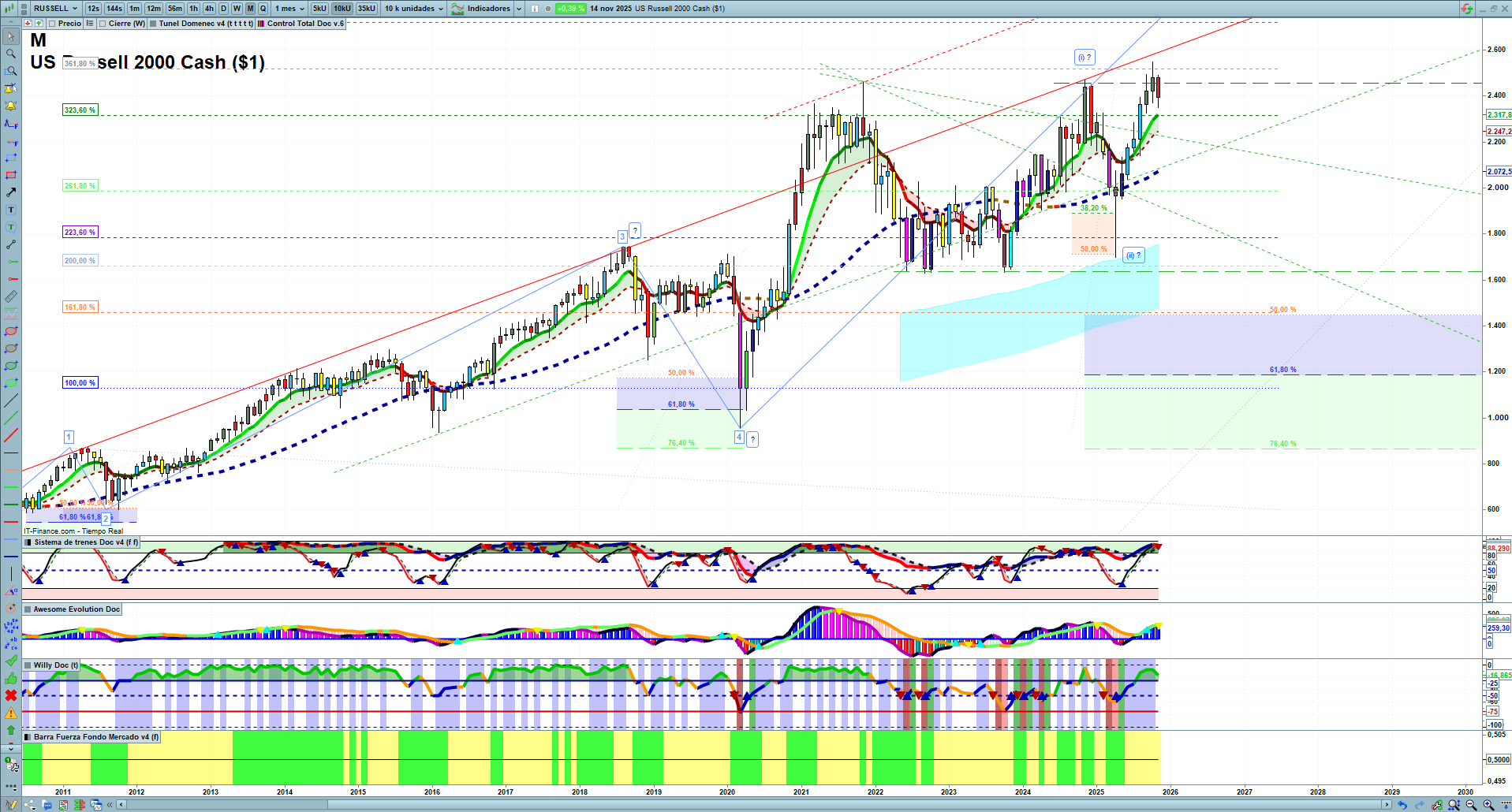
Task: Click the scrollbar right arrow
Action: (1387, 805)
